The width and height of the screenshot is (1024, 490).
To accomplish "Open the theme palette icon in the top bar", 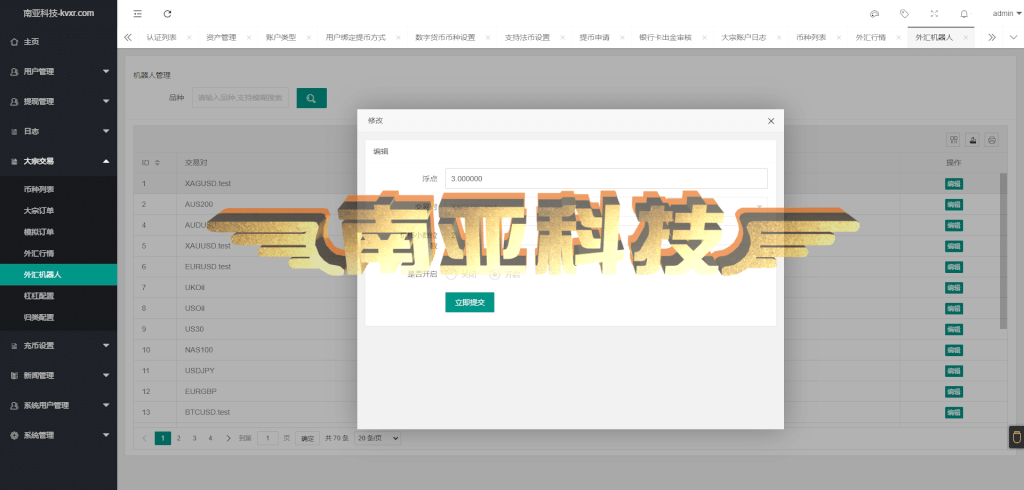I will point(874,14).
